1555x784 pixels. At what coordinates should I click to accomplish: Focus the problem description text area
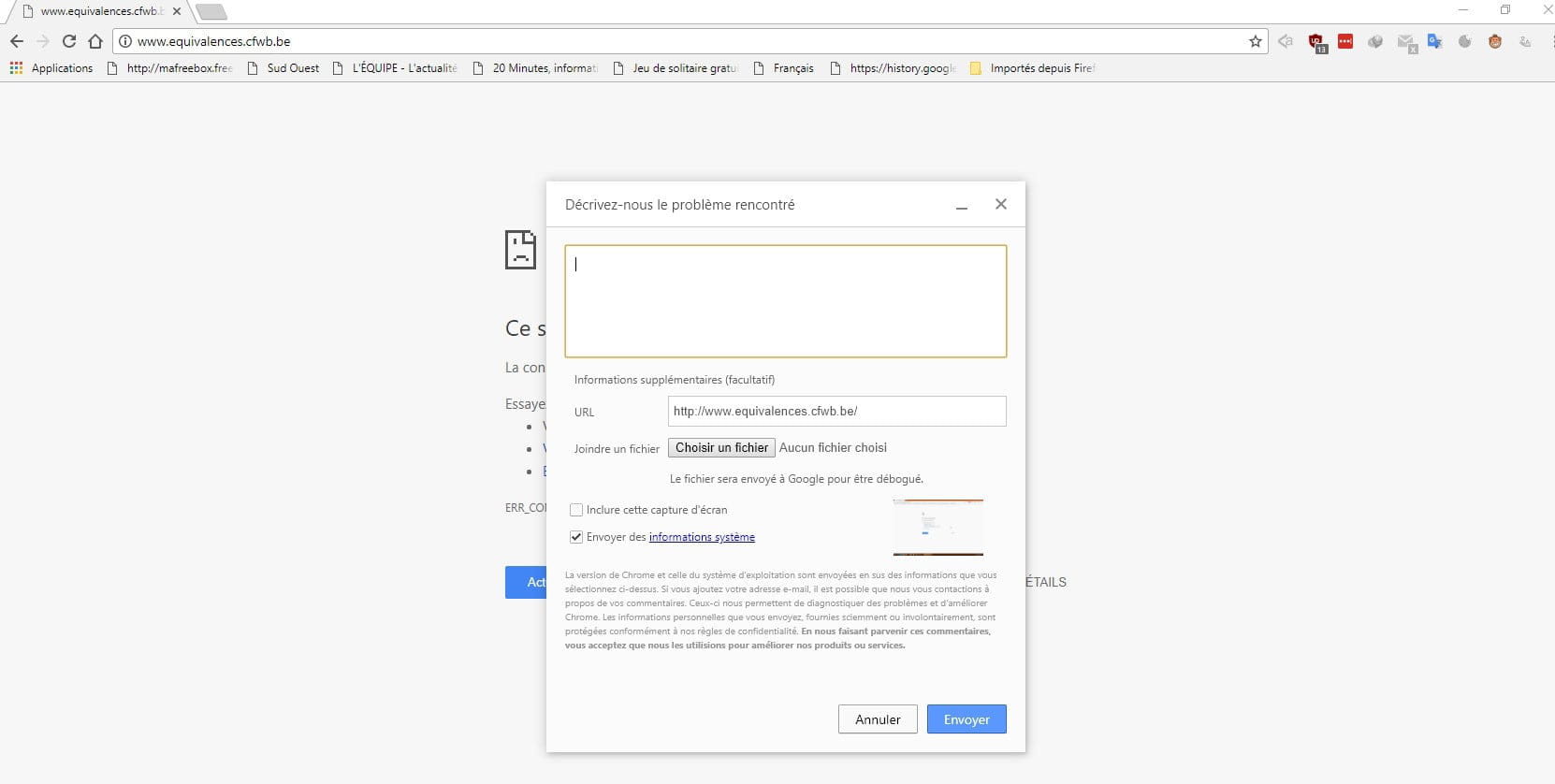(785, 301)
